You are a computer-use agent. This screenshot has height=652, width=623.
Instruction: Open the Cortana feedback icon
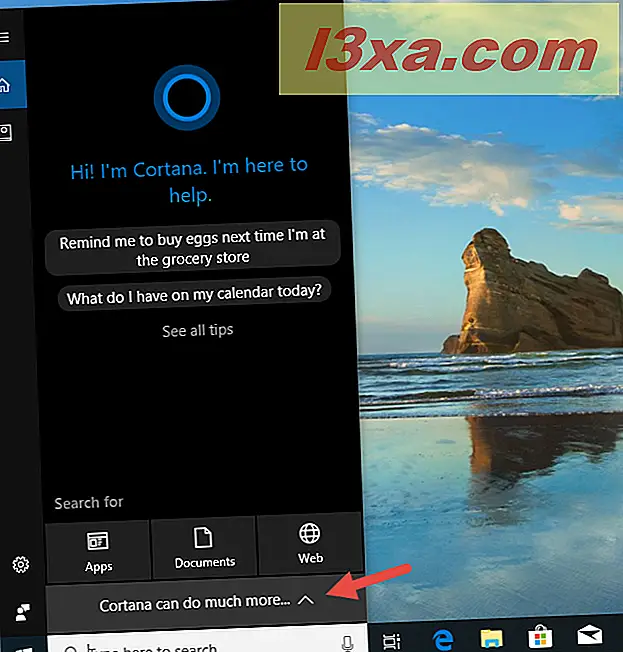coord(22,612)
